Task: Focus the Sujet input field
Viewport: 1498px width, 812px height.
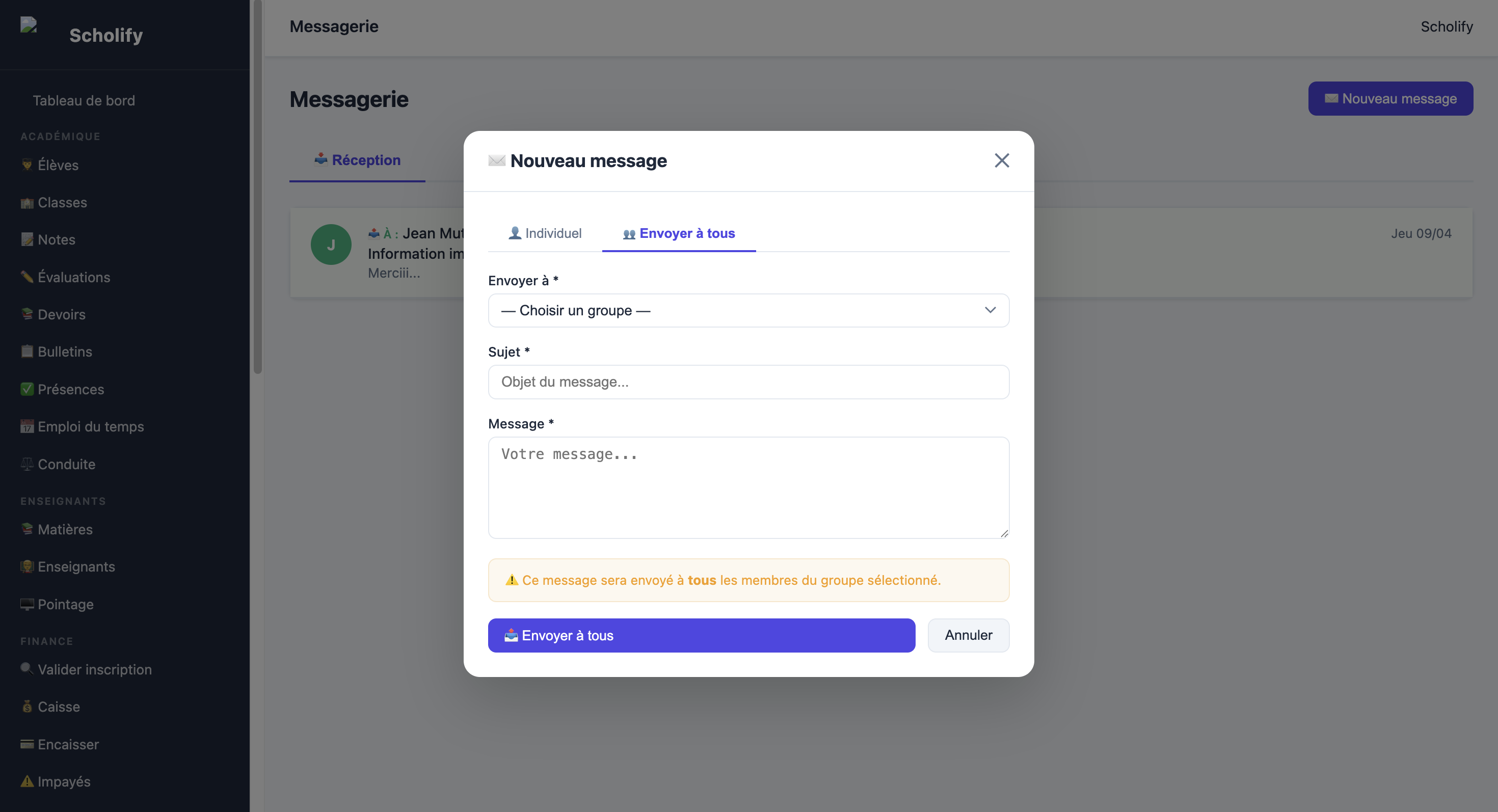Action: tap(748, 382)
